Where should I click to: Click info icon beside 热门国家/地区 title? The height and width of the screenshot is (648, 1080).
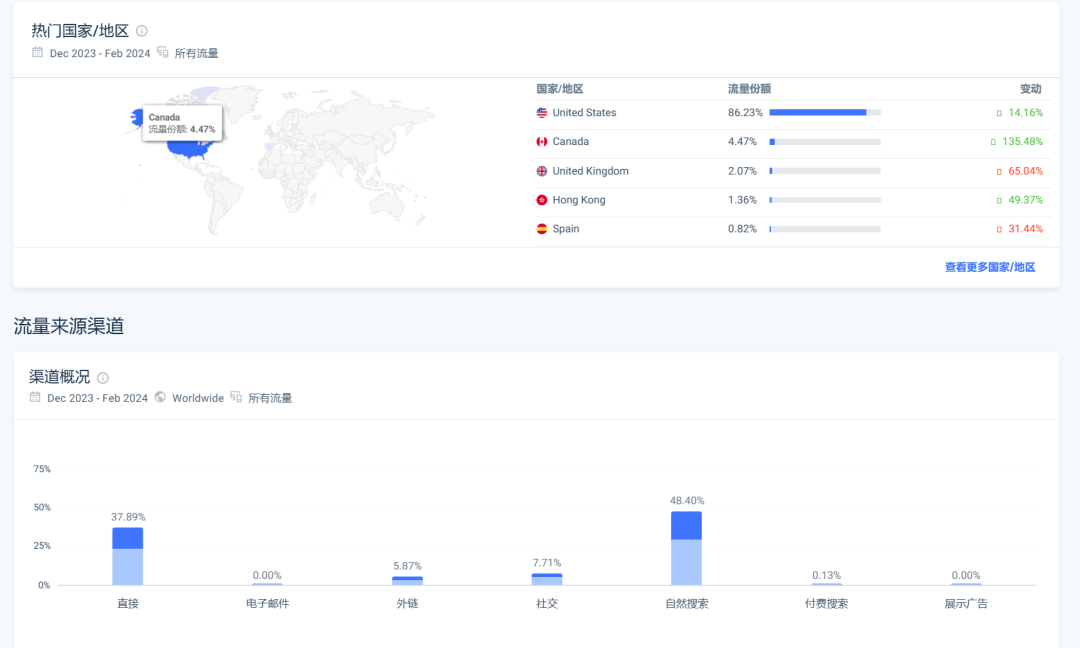(x=142, y=31)
